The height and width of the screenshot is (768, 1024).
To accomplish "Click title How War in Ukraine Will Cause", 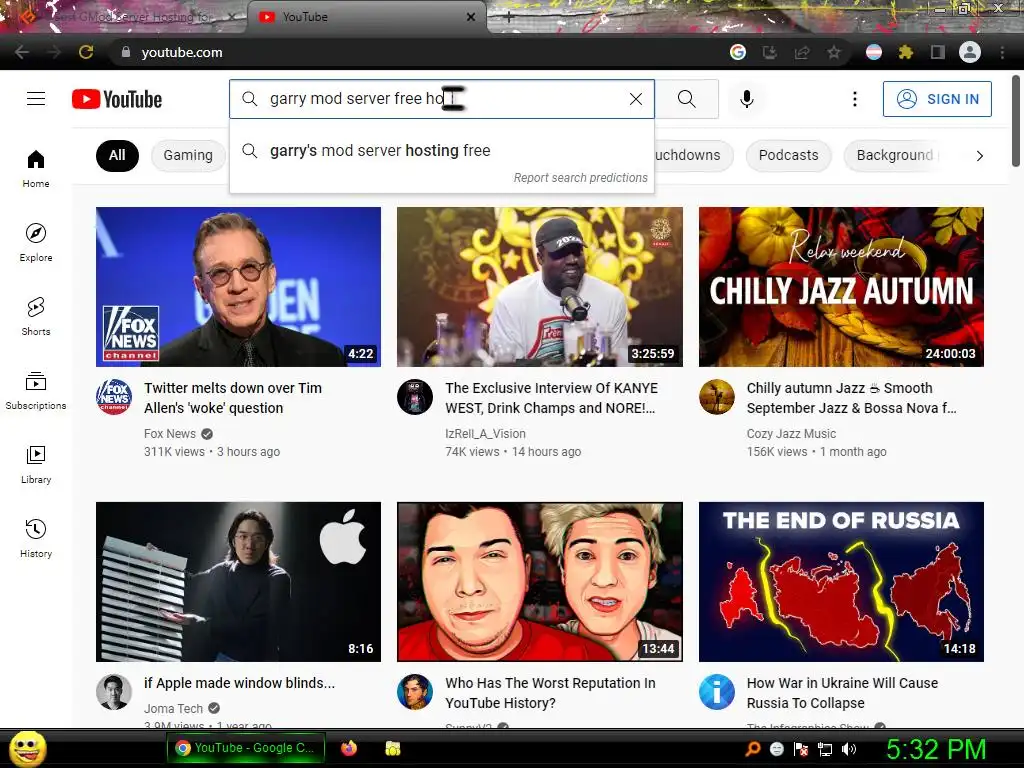I will pos(842,693).
